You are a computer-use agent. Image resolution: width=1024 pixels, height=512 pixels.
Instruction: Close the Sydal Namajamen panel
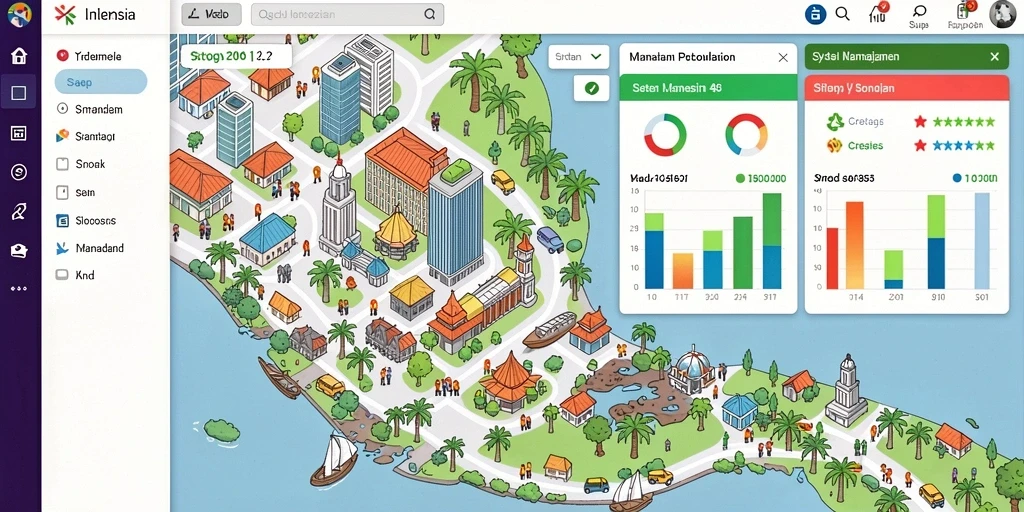995,57
